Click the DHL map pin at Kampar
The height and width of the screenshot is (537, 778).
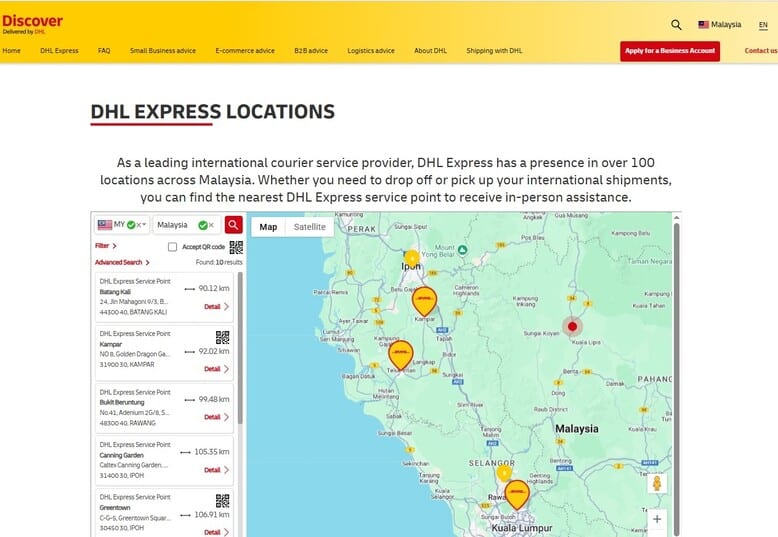point(424,301)
